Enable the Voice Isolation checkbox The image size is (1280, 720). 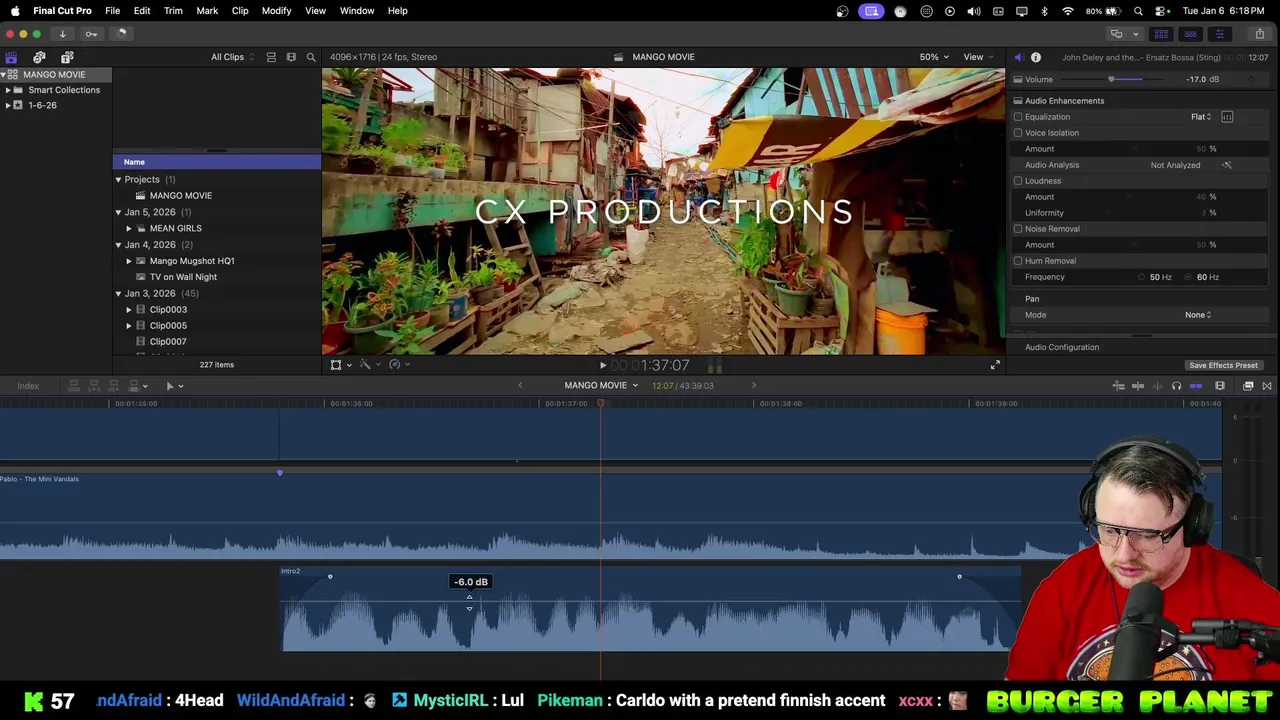click(1018, 133)
